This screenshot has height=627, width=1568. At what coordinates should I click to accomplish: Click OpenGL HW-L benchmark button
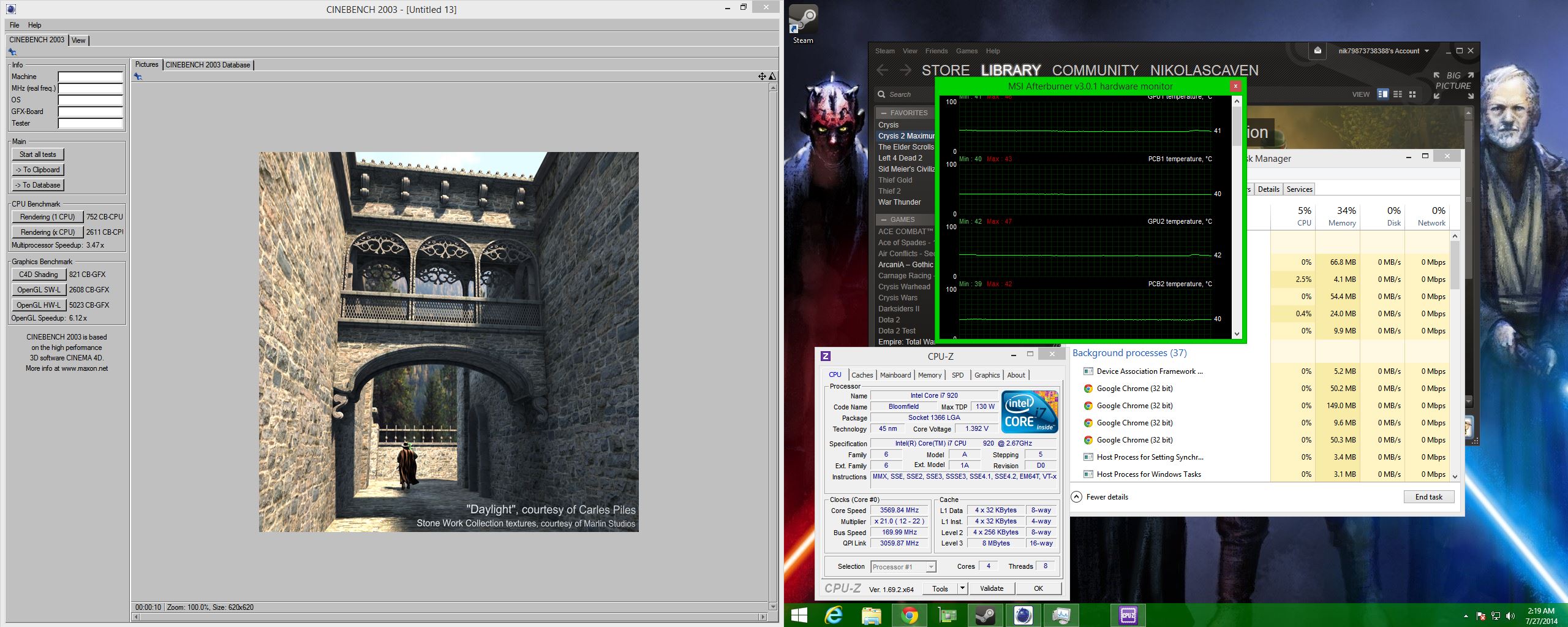(x=39, y=305)
